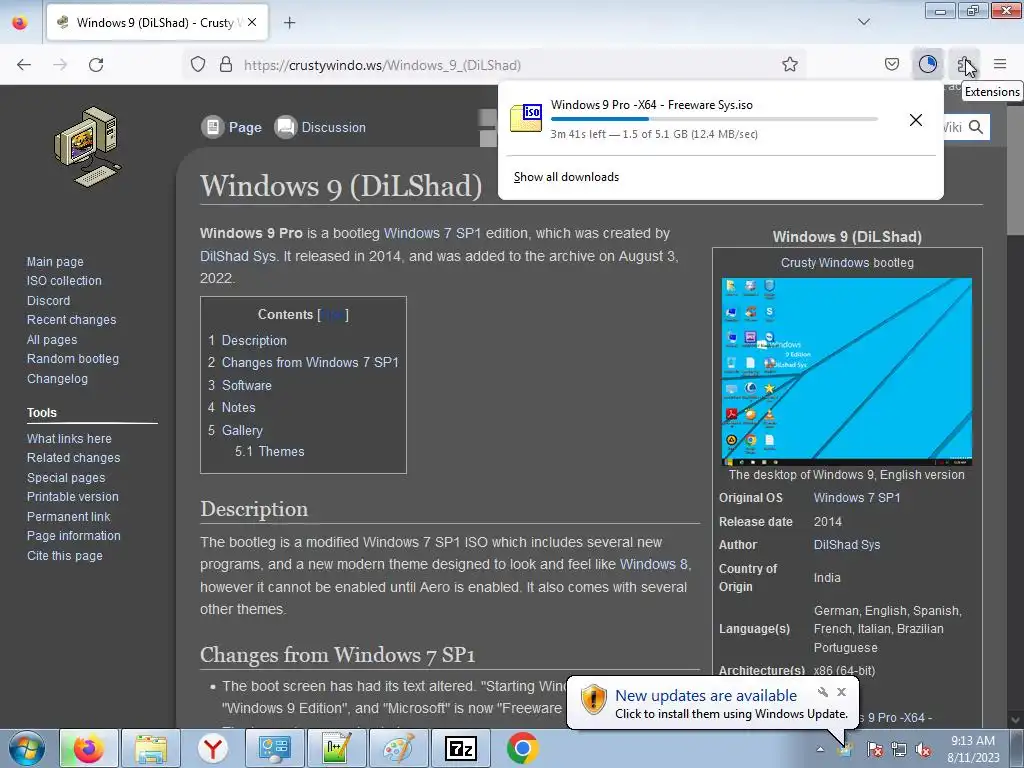Screen dimensions: 1024x768
Task: Jump to contents item 5.1 Themes
Action: point(270,451)
